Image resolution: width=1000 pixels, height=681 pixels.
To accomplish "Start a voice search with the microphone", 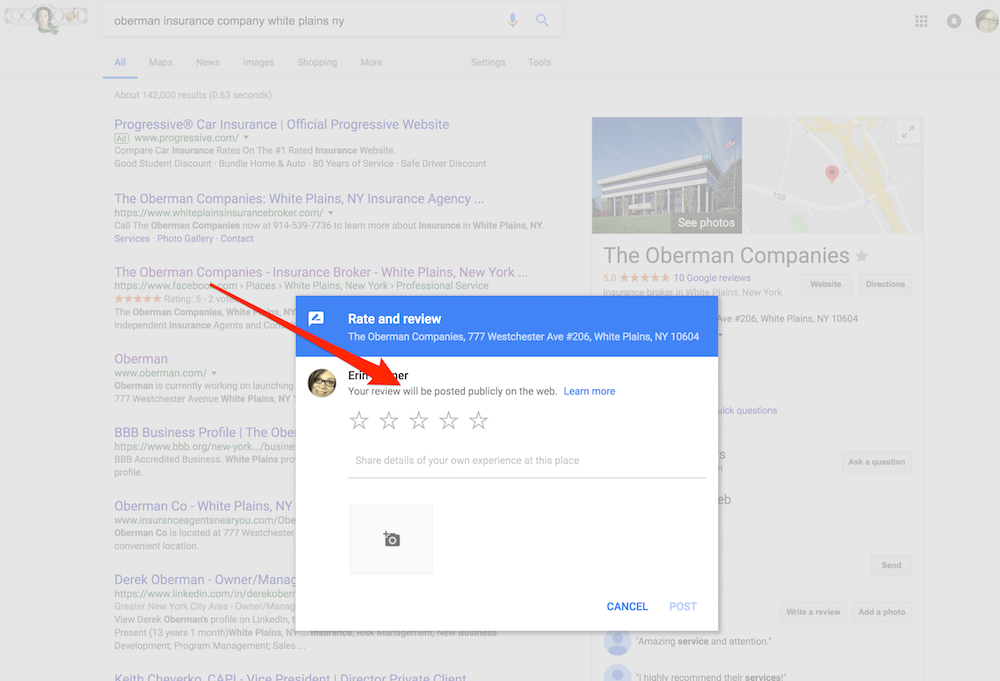I will (513, 20).
